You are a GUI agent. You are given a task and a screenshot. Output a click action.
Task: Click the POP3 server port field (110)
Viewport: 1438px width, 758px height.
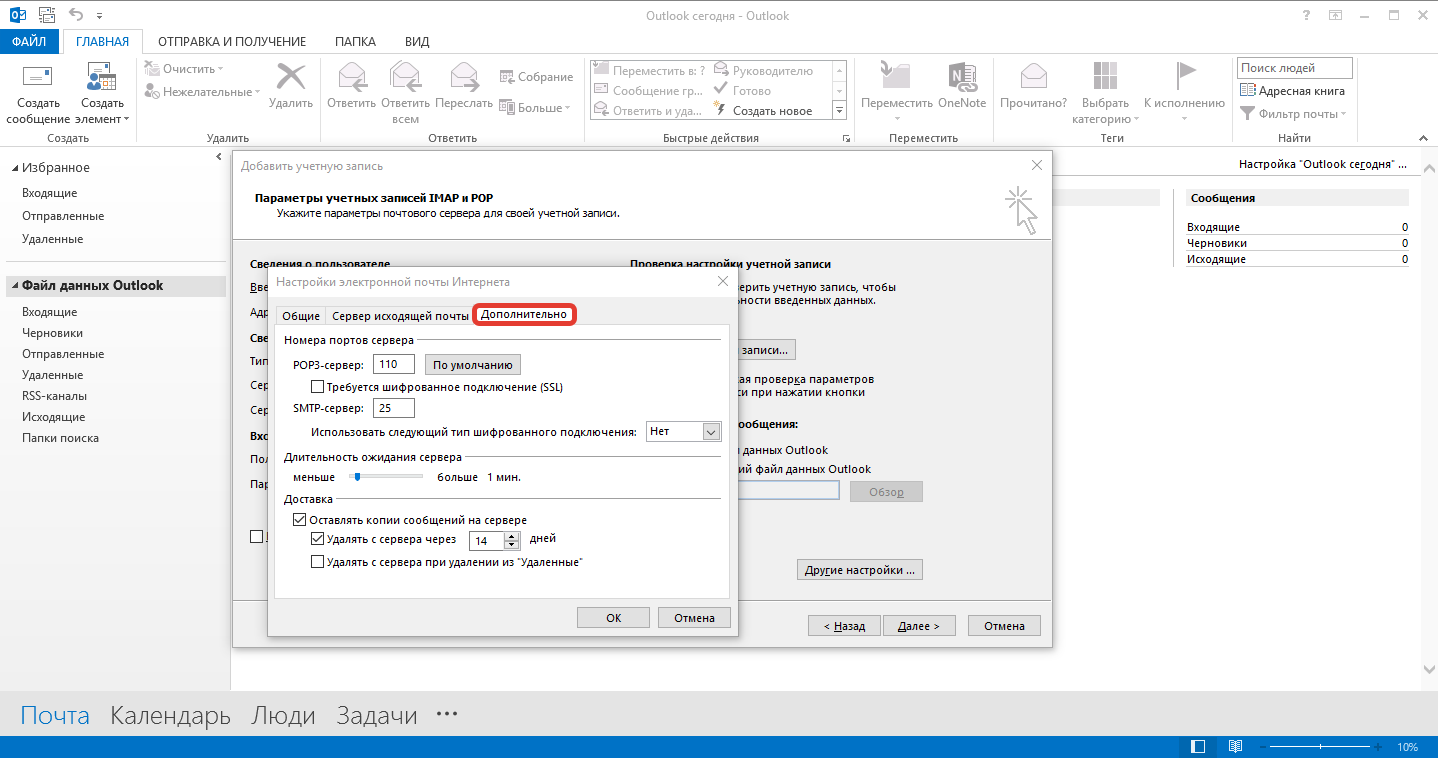pos(393,365)
